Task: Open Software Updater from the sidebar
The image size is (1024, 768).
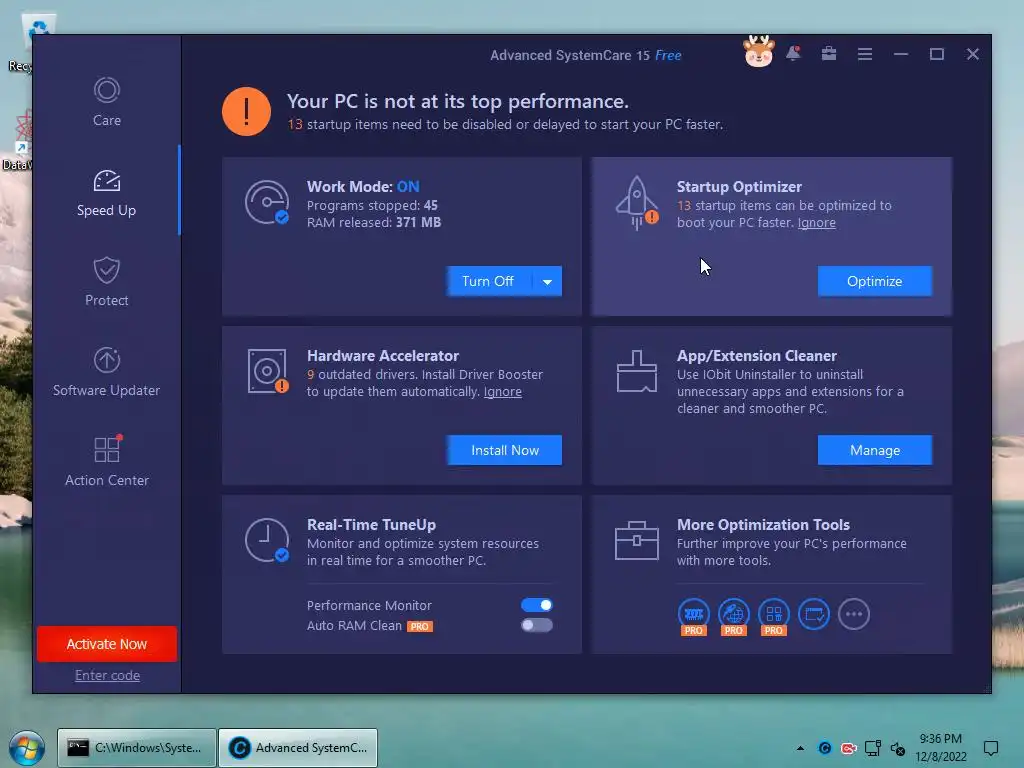Action: click(x=106, y=372)
